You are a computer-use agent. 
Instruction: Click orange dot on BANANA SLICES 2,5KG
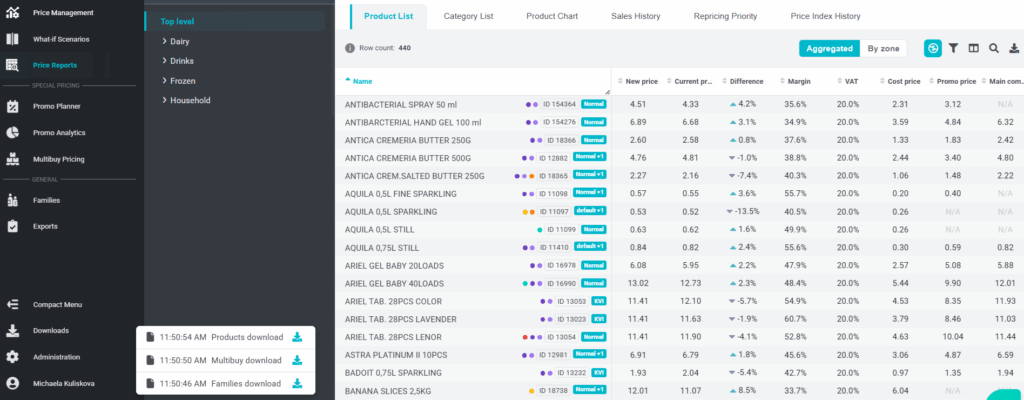[532, 391]
